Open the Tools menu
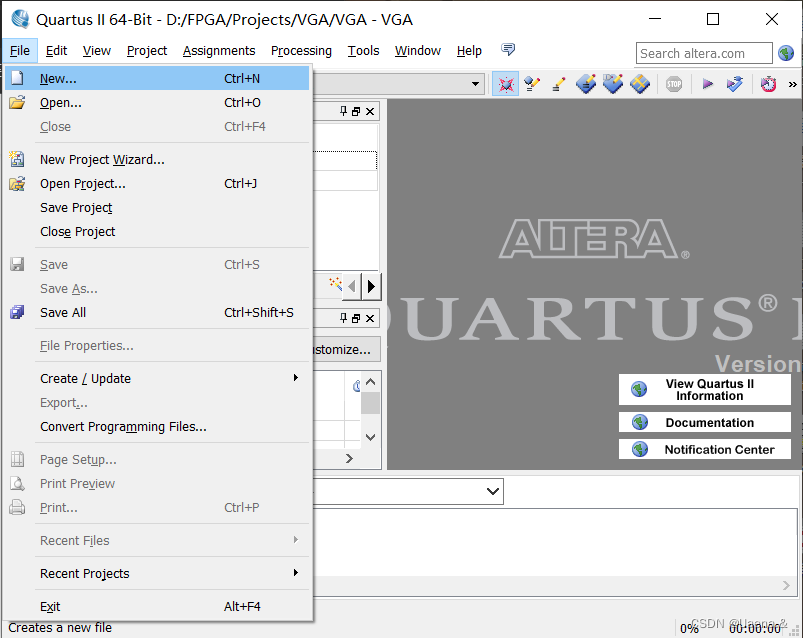 (x=363, y=51)
